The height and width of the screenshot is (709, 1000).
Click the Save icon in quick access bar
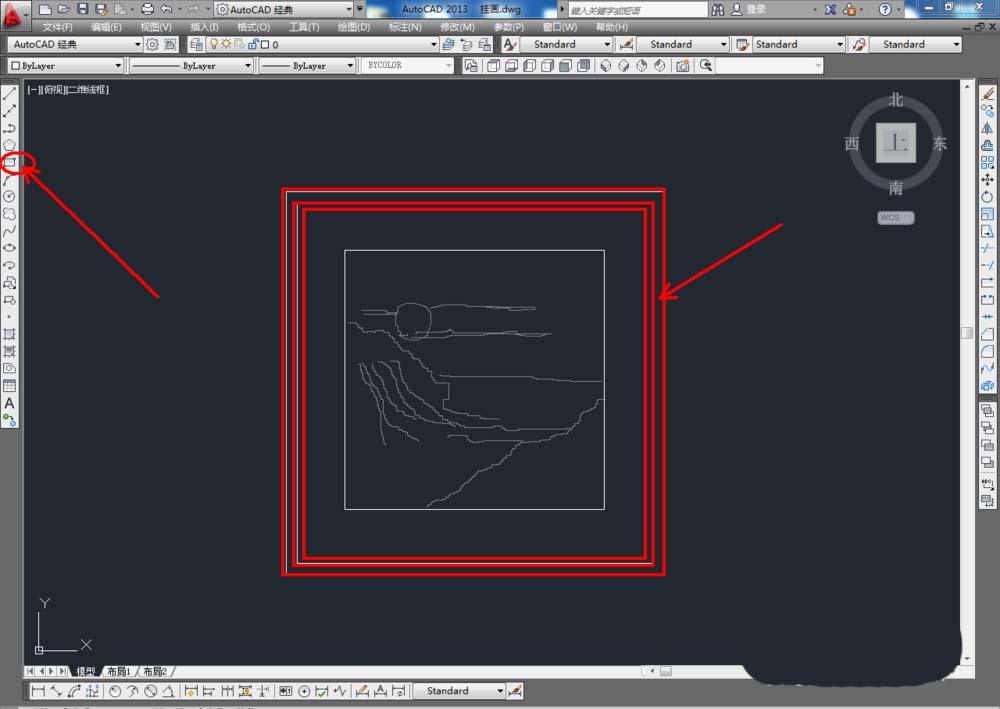(x=82, y=9)
